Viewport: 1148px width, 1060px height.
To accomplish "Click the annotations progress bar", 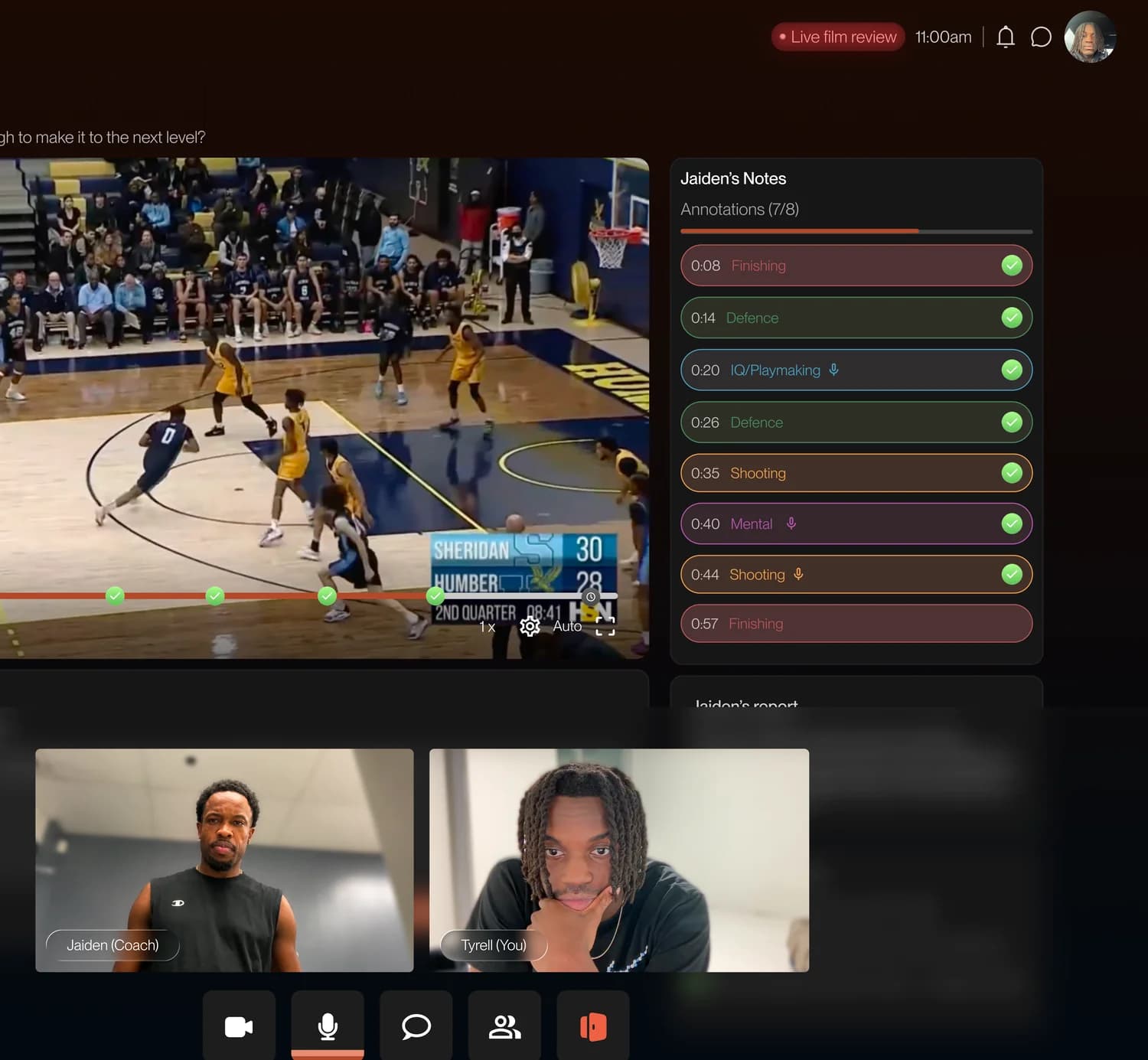I will [856, 231].
